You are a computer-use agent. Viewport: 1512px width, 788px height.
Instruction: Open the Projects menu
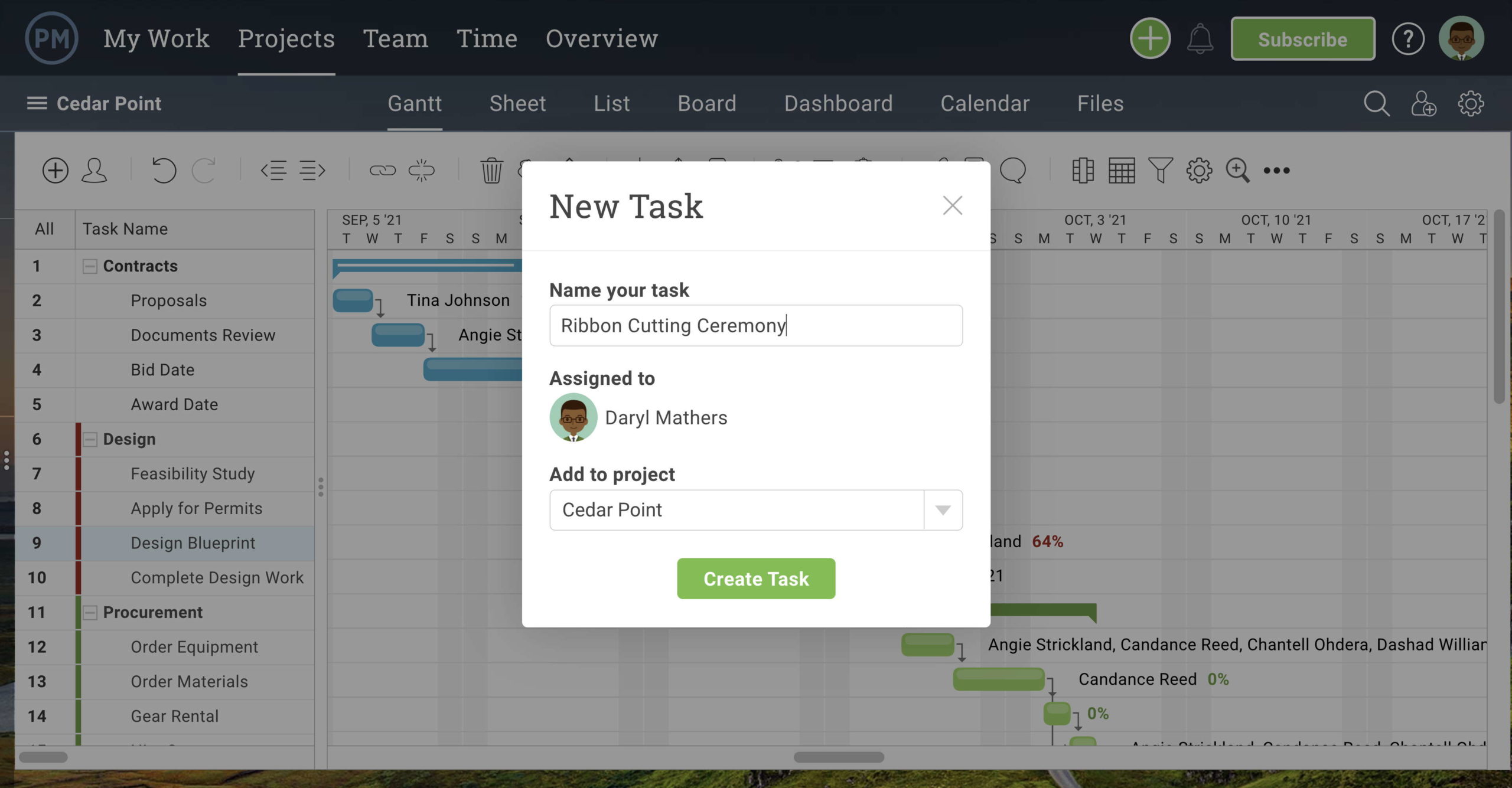coord(286,39)
